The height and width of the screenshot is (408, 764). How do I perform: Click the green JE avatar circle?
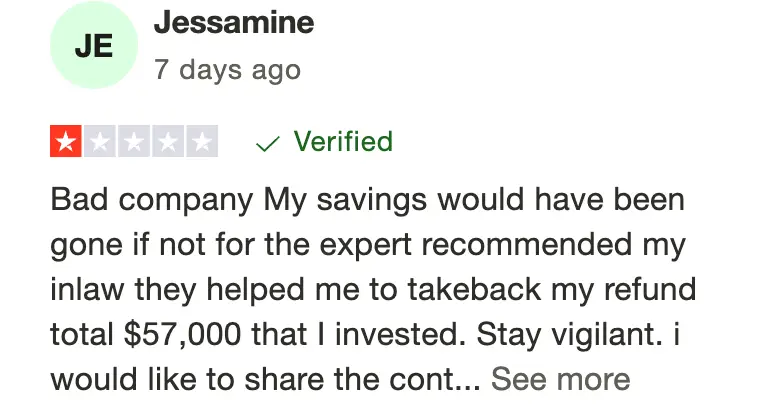94,45
